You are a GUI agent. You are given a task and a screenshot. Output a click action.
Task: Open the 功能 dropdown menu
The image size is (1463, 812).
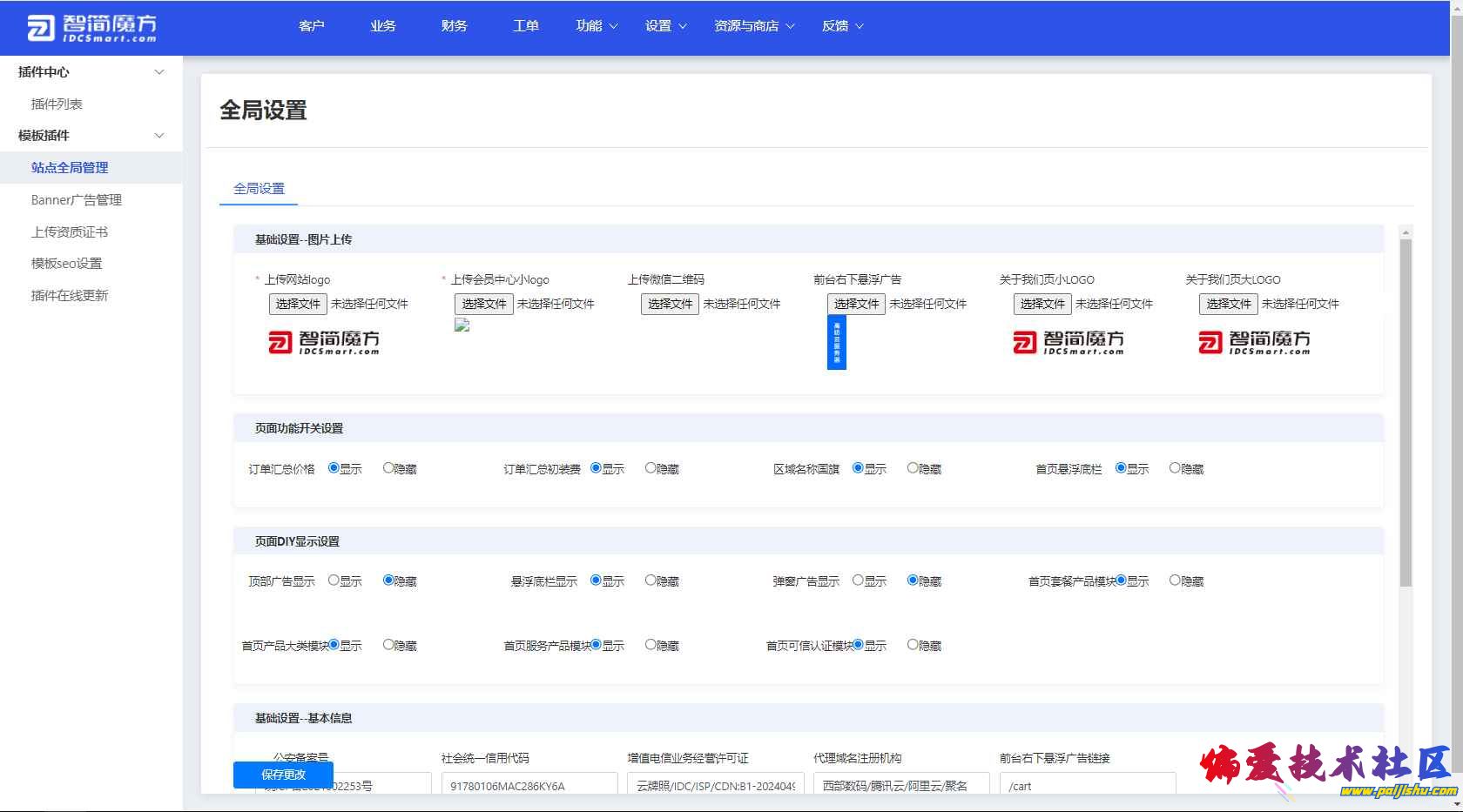pos(597,26)
